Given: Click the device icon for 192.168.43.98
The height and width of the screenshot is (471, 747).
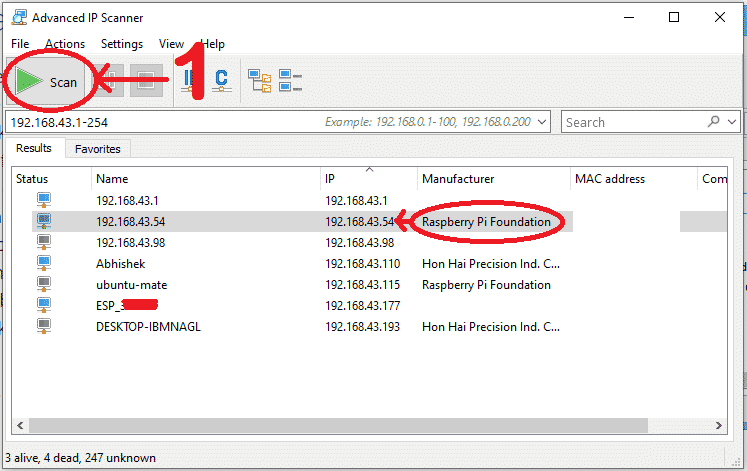Looking at the screenshot, I should tap(44, 242).
